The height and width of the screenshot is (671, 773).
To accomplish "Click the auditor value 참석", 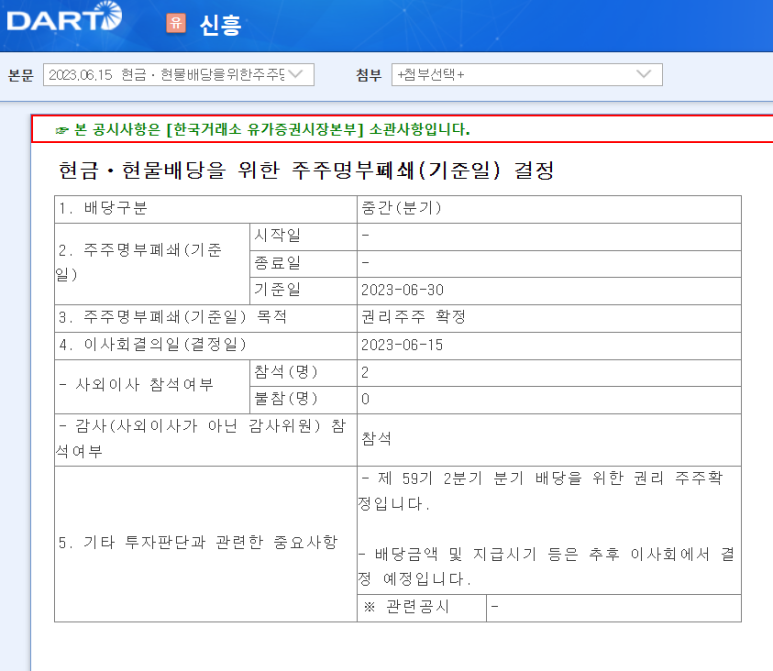I will click(x=377, y=439).
